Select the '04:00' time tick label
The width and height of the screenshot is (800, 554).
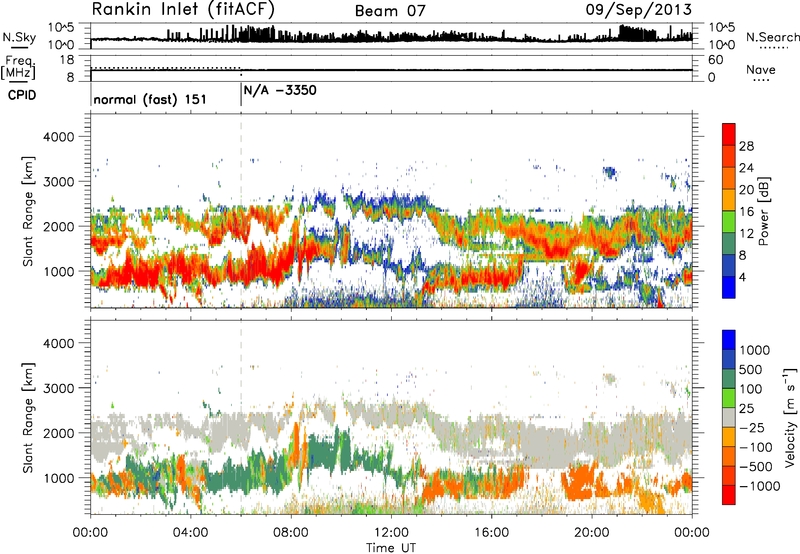[190, 533]
